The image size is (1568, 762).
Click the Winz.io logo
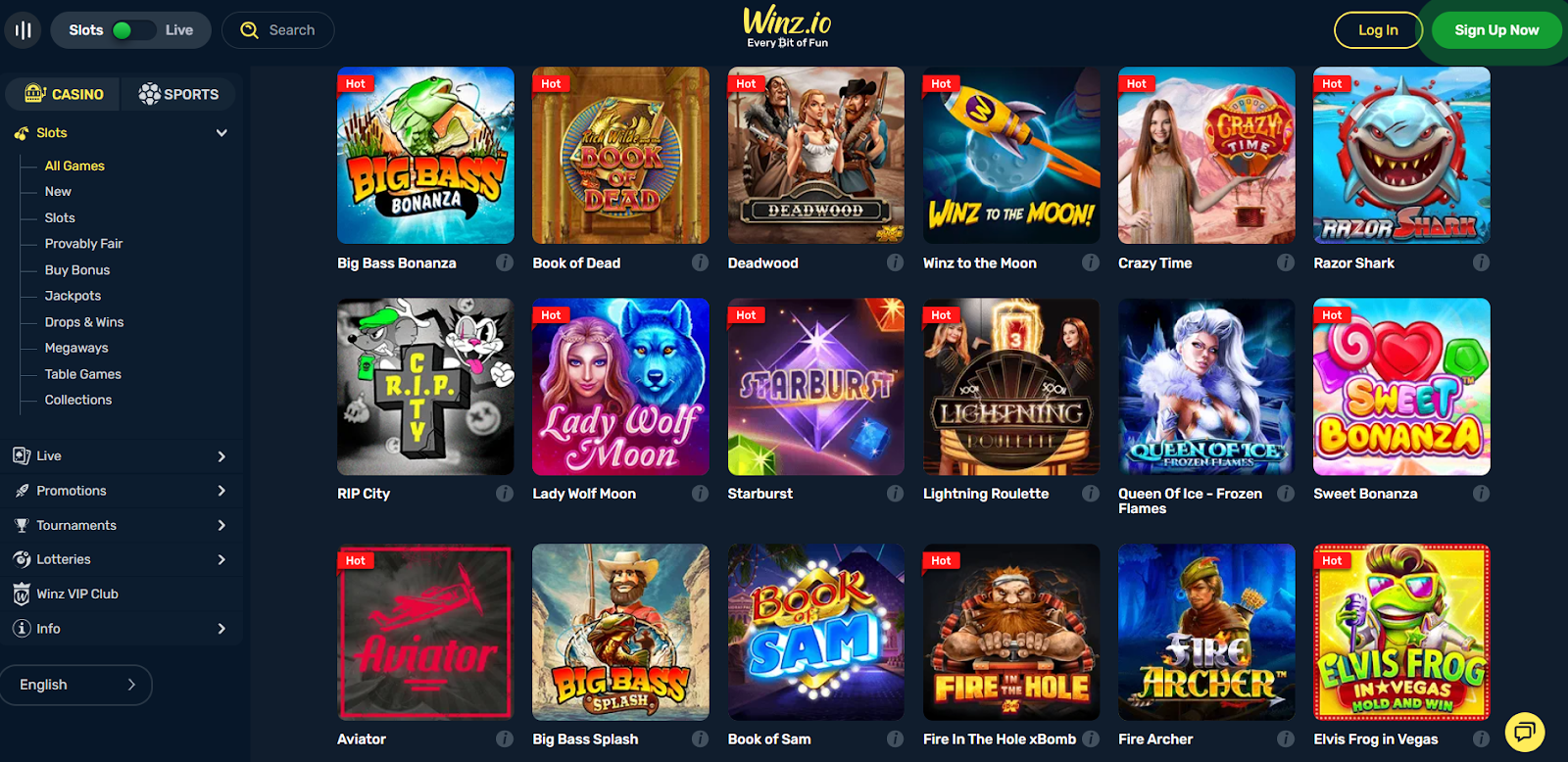tap(787, 27)
